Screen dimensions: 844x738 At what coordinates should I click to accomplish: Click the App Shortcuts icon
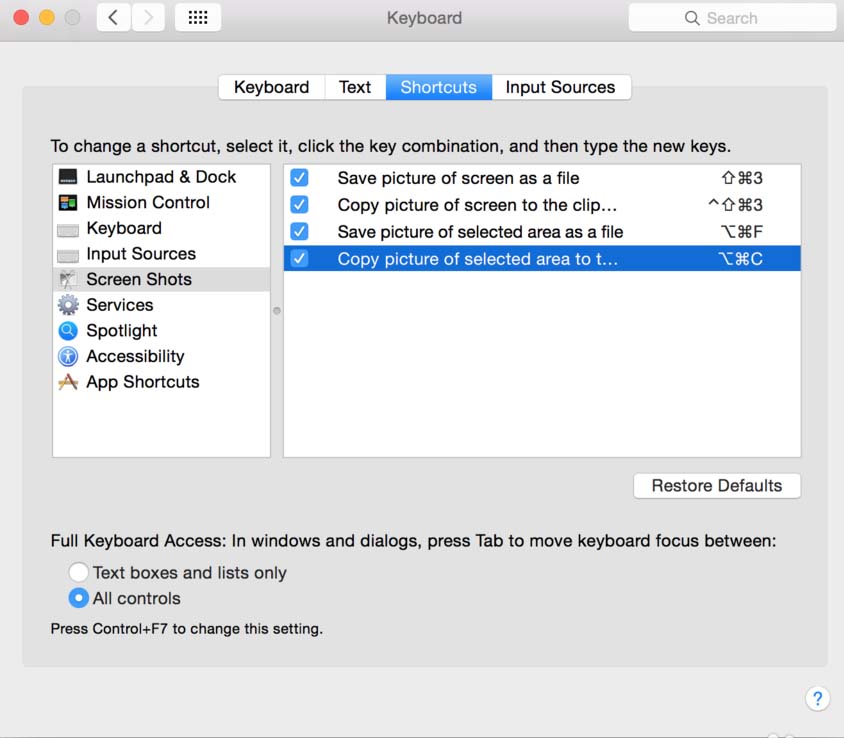pyautogui.click(x=68, y=382)
